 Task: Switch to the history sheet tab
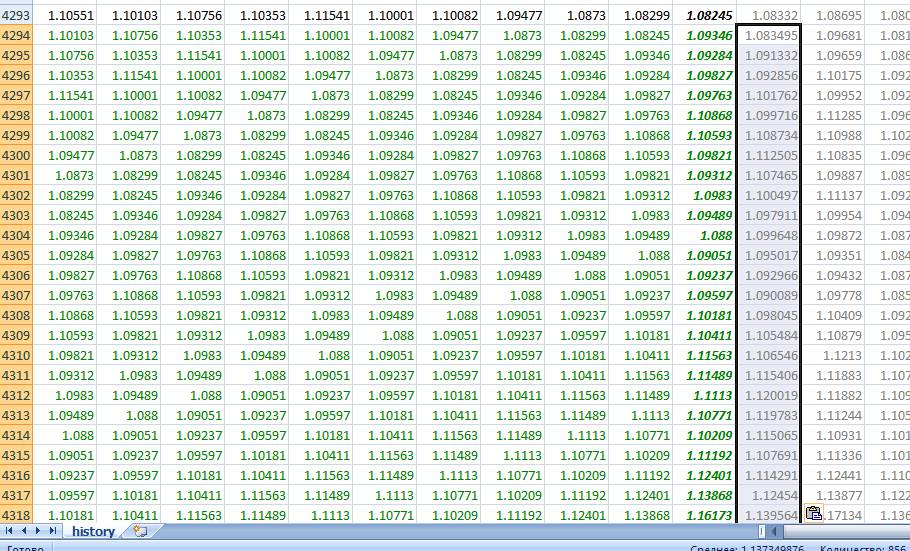(x=92, y=531)
